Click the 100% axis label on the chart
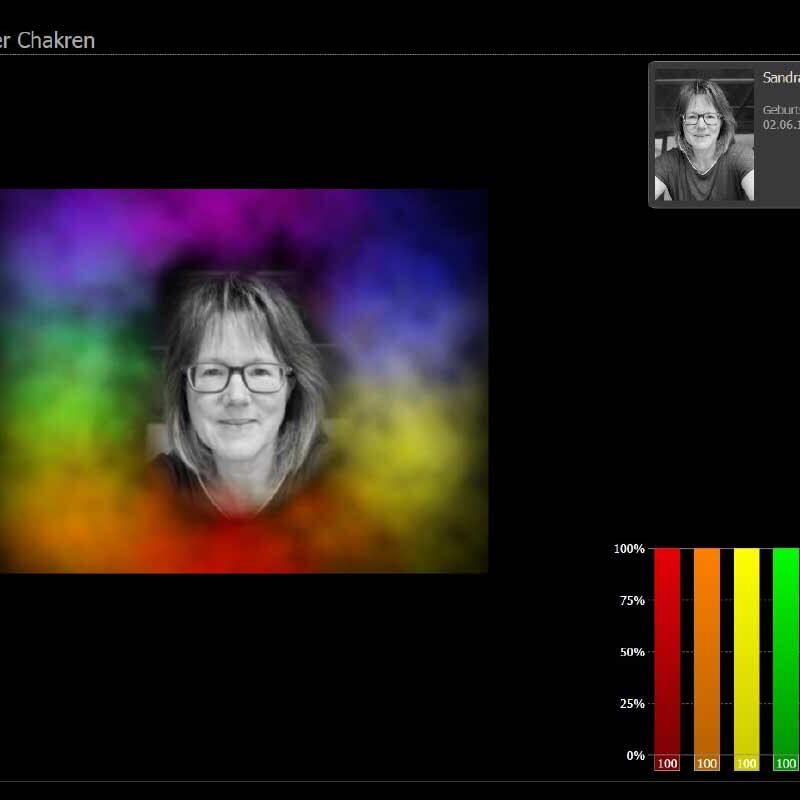The height and width of the screenshot is (800, 800). 629,549
